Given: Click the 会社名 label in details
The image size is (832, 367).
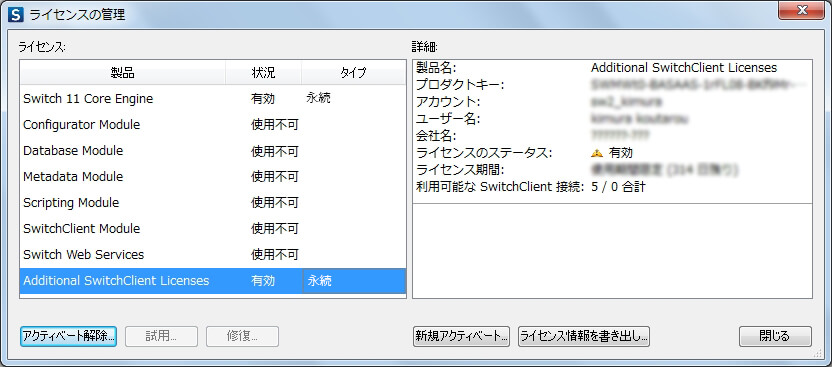Looking at the screenshot, I should tap(436, 136).
